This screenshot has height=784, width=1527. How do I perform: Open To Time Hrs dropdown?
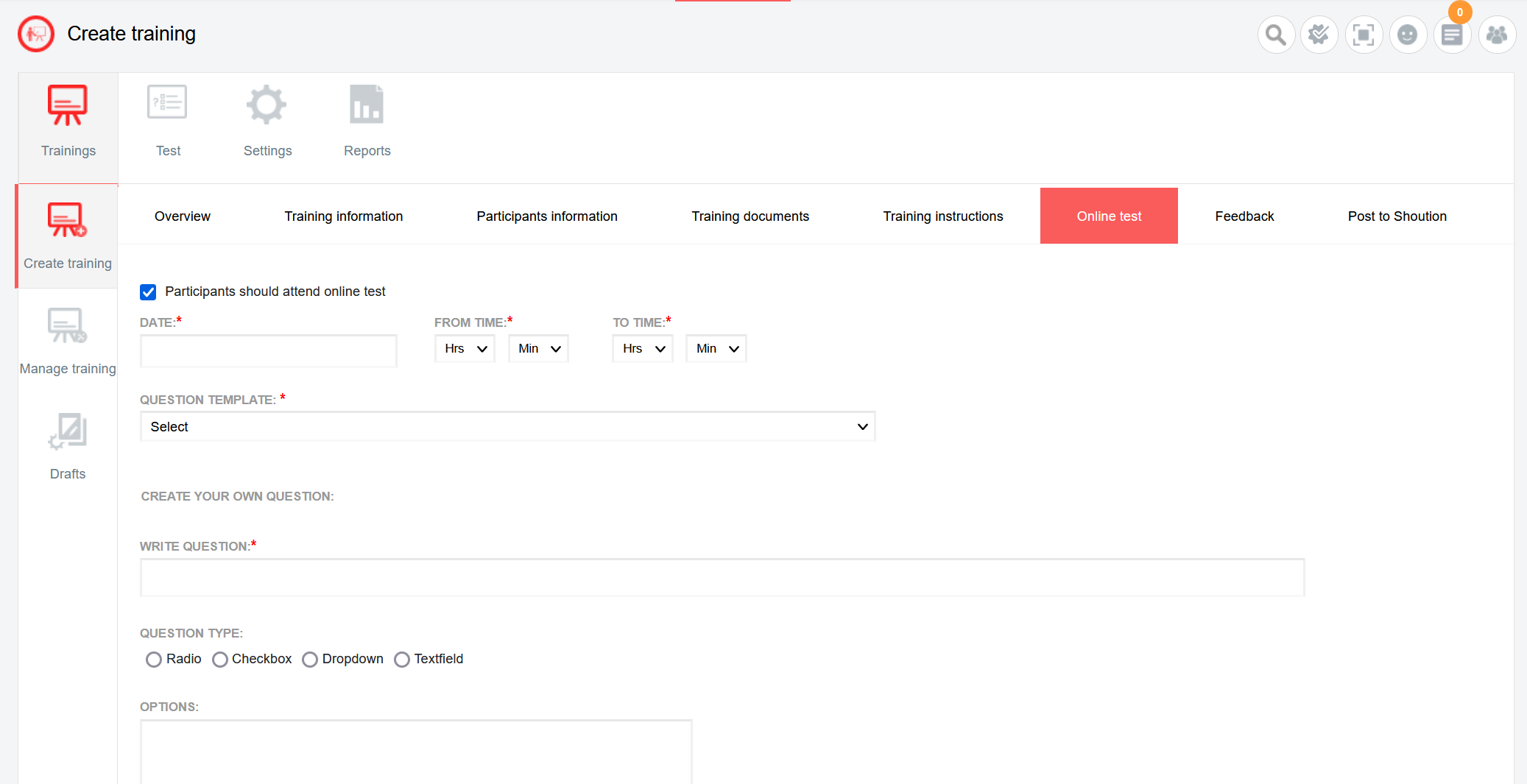[x=643, y=349]
